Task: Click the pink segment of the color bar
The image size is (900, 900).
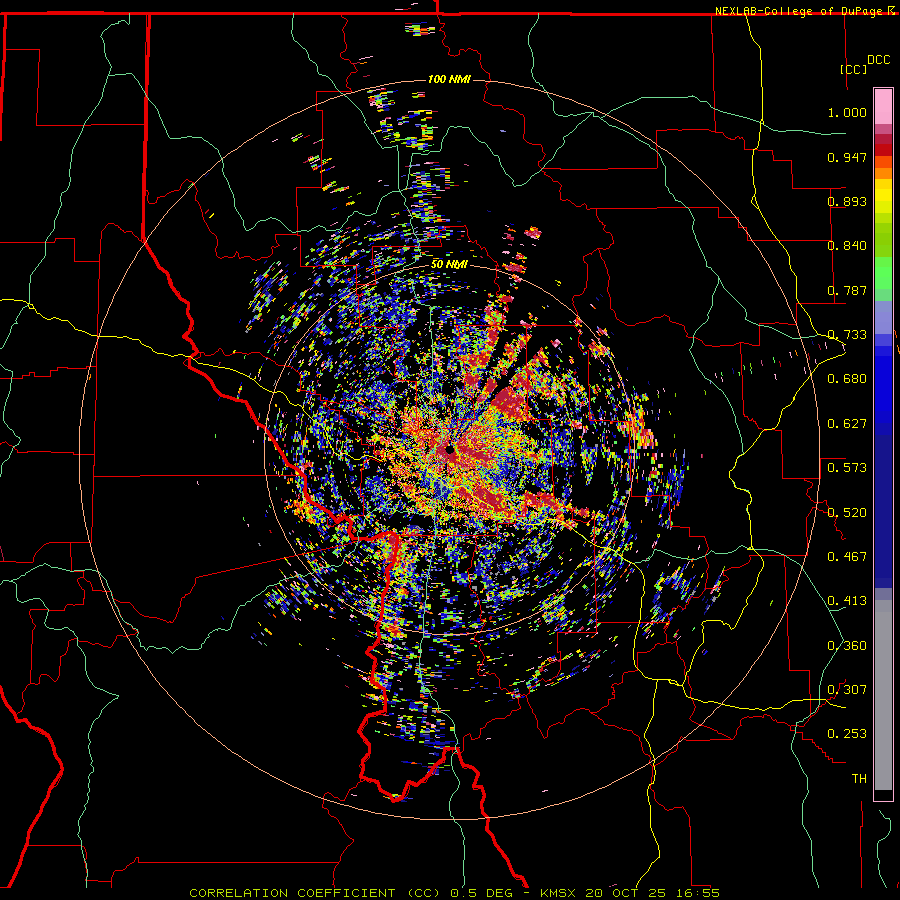Action: [x=883, y=107]
